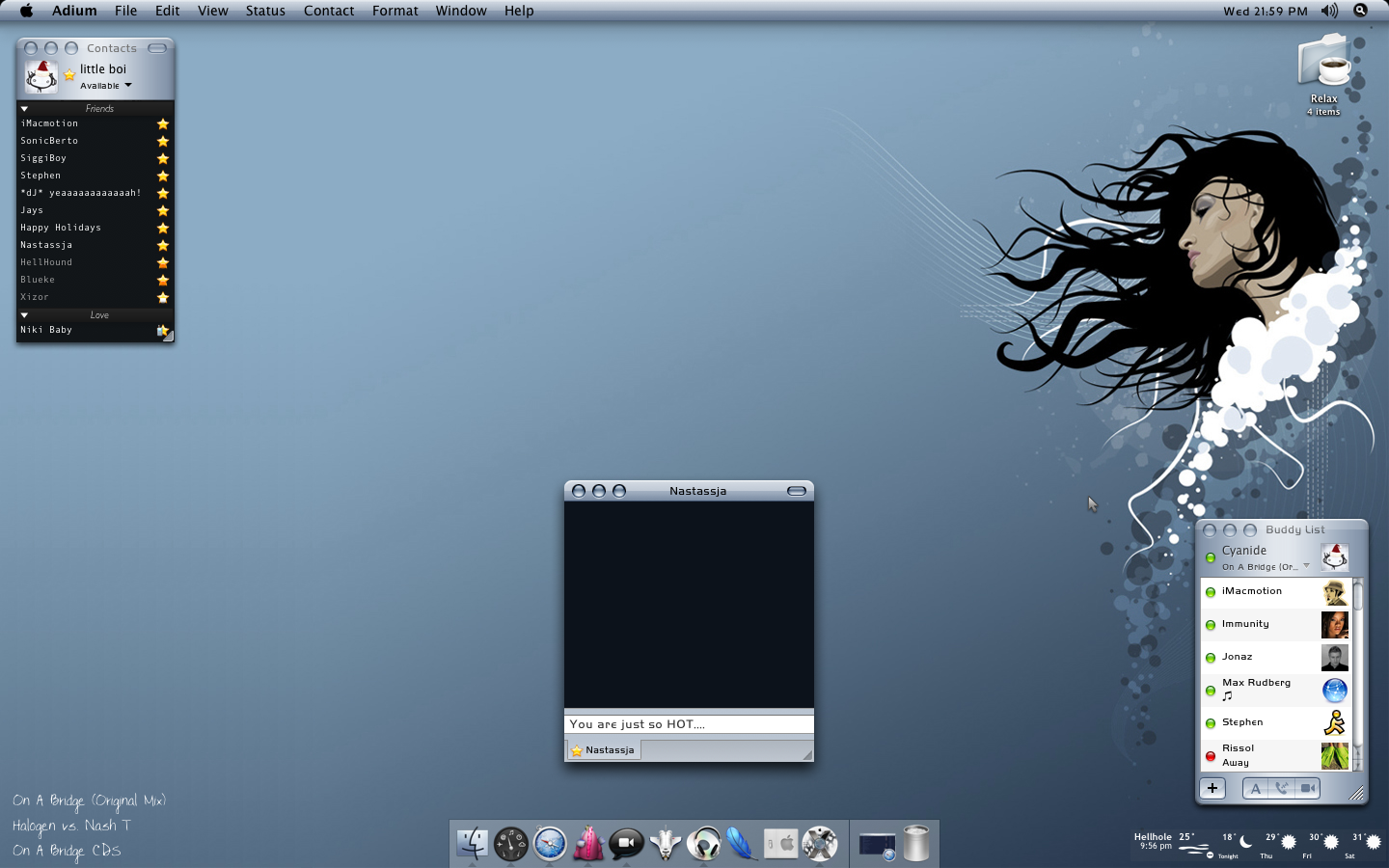Toggle the Contacts window toolbar pill button
Image resolution: width=1389 pixels, height=868 pixels.
click(157, 48)
